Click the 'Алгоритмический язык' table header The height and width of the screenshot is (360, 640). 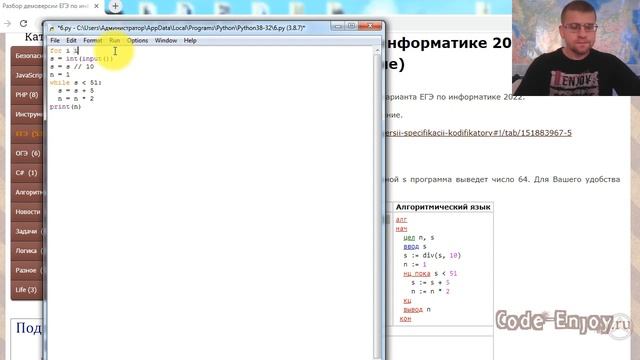443,207
